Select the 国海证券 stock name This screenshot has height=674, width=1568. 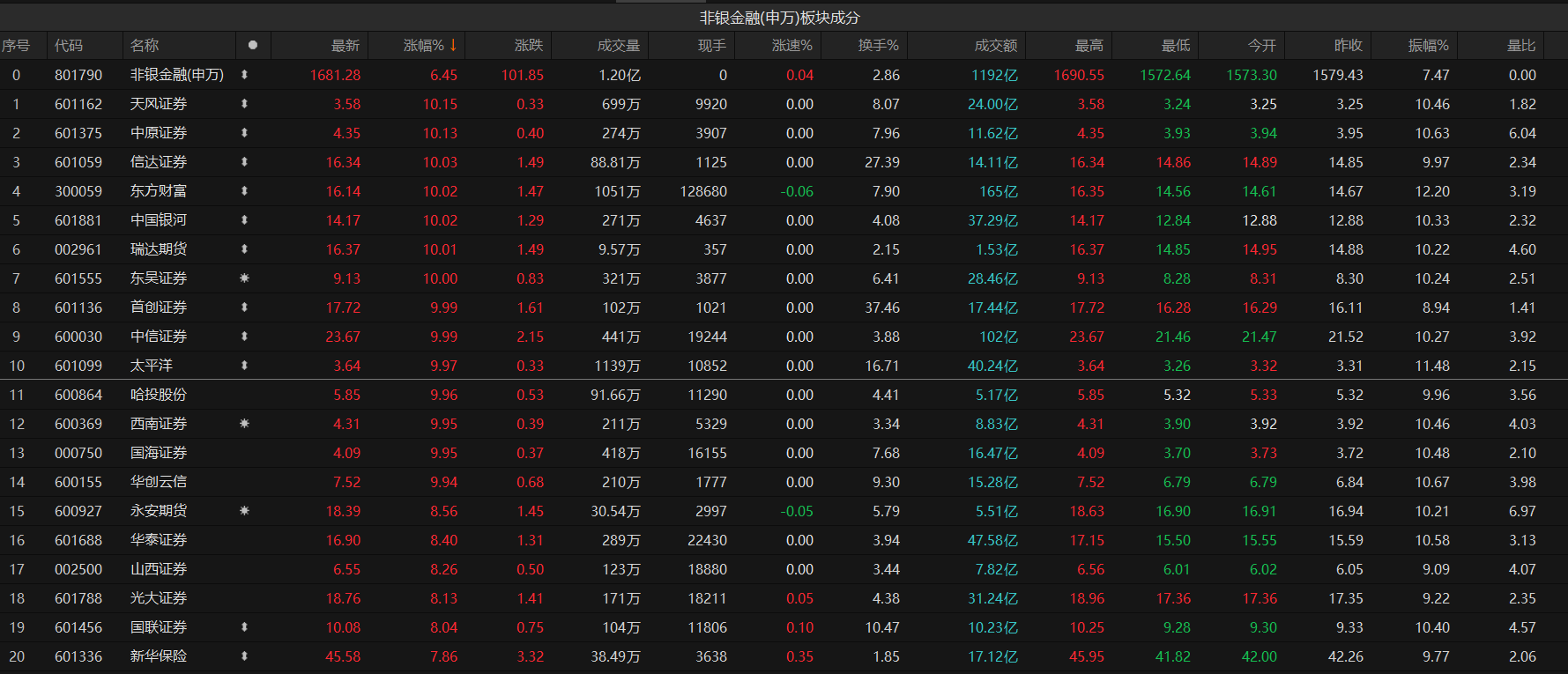[x=159, y=453]
